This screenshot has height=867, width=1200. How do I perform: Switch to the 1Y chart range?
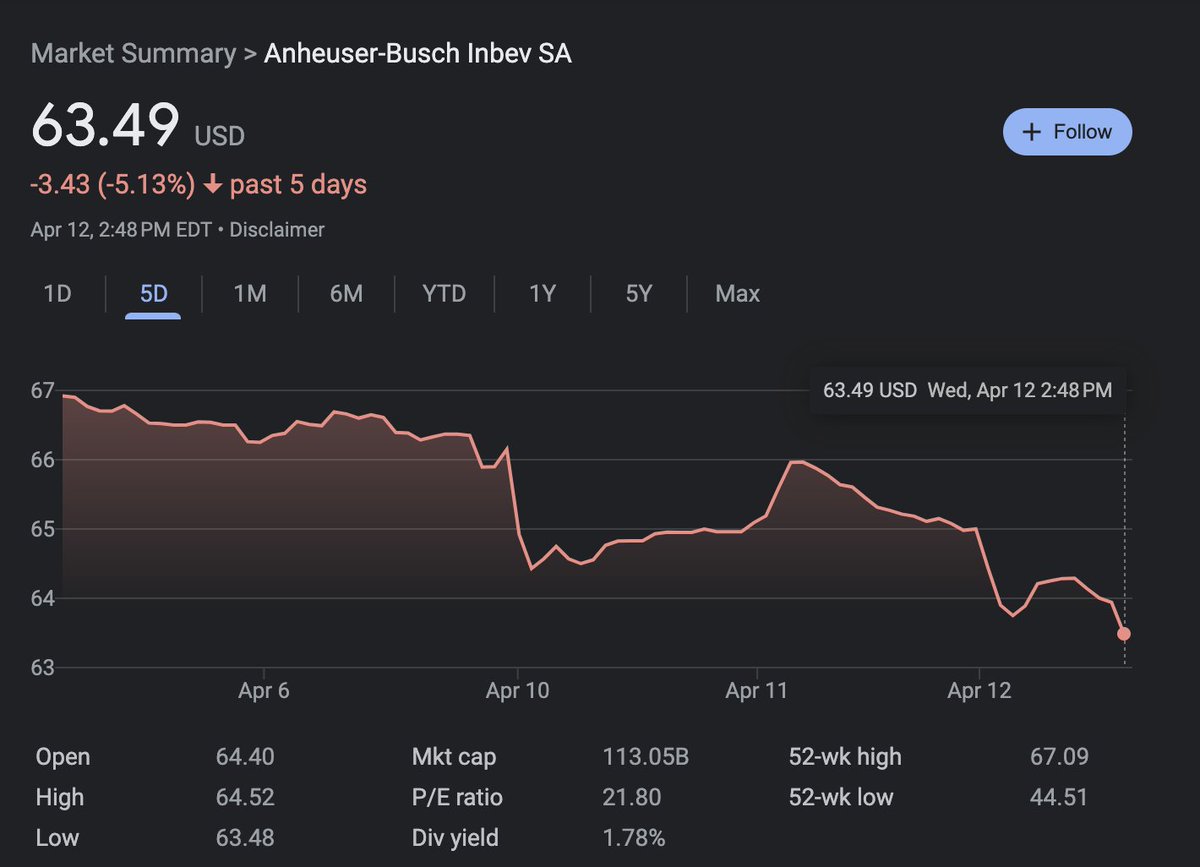542,294
